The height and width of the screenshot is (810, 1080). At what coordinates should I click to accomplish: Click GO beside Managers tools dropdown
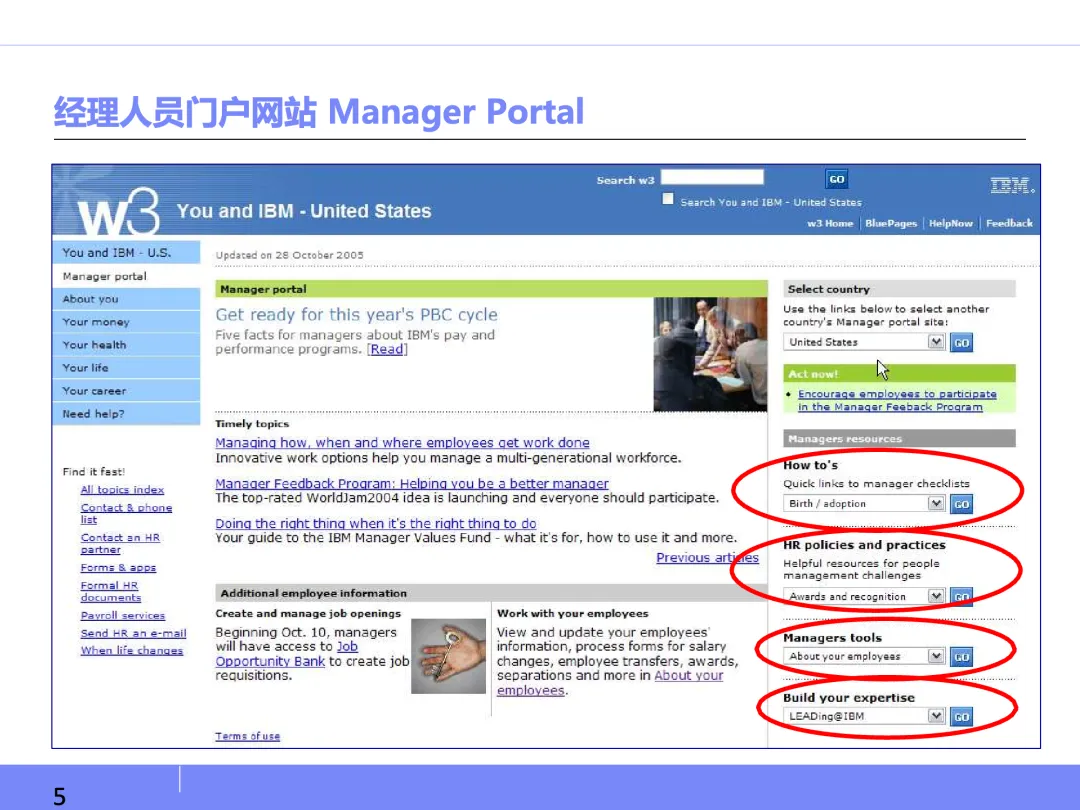[962, 657]
